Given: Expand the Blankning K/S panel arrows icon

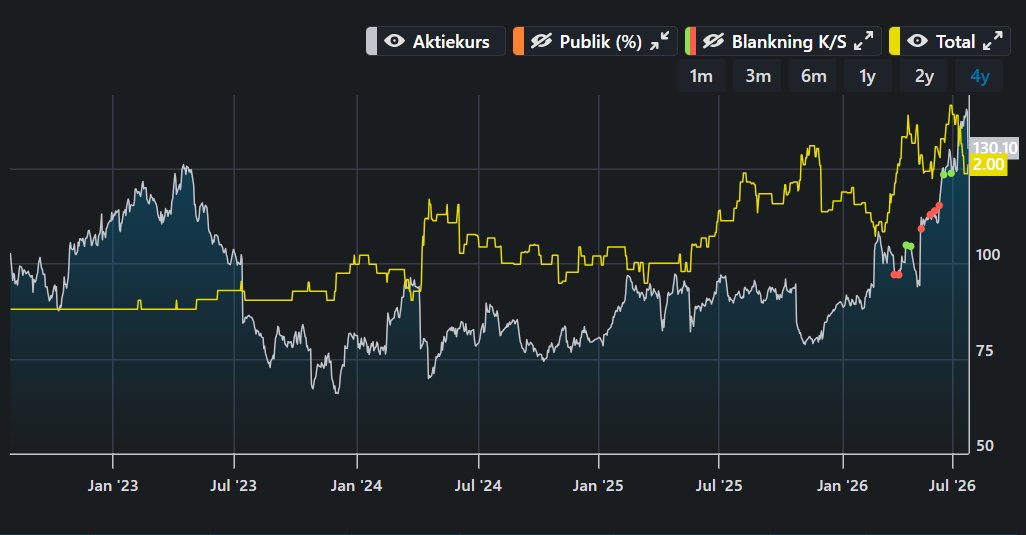Looking at the screenshot, I should [x=864, y=41].
